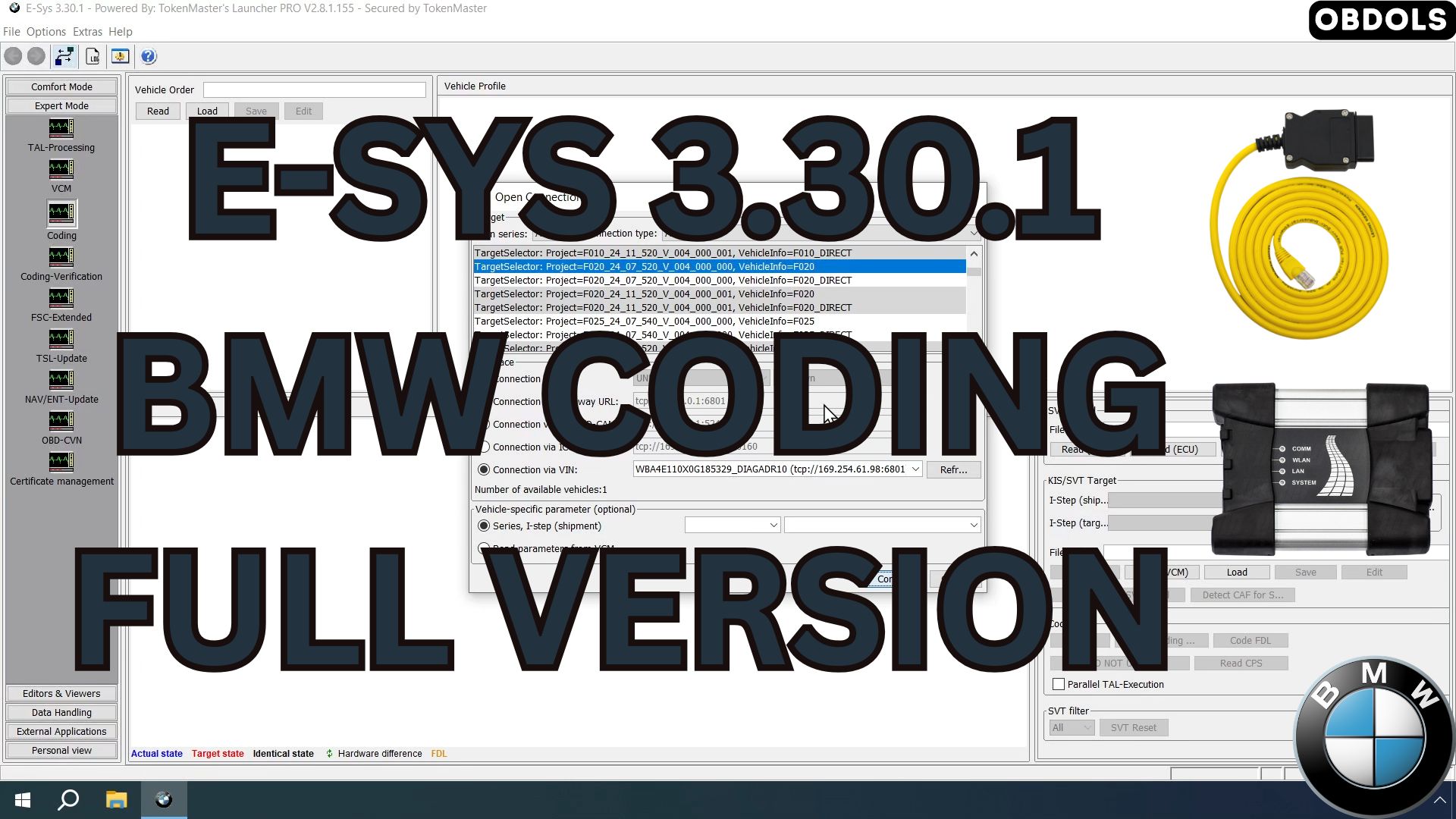
Task: Select target F020_24_07_520 VehicleInfo=F020
Action: click(x=719, y=266)
